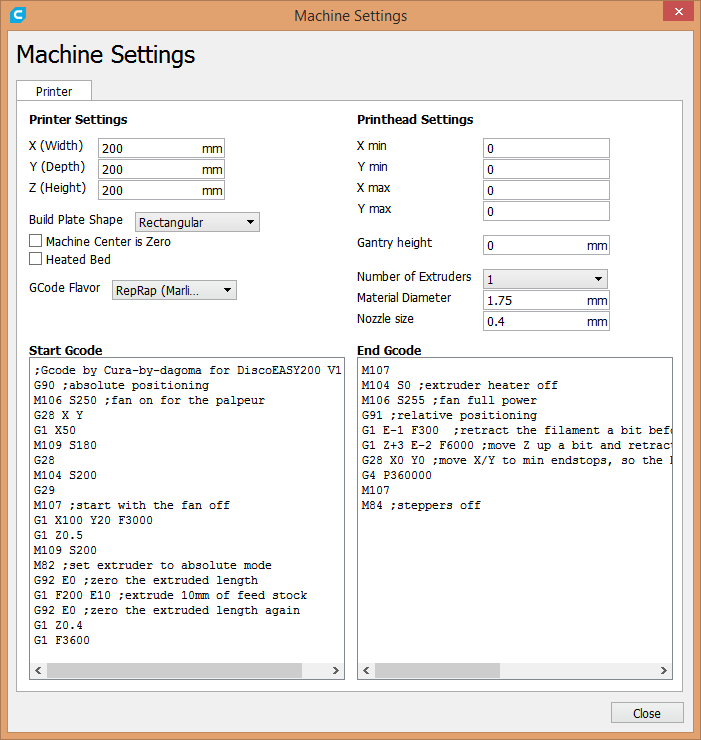Click the Nozzle size input field
701x740 pixels.
pos(546,321)
